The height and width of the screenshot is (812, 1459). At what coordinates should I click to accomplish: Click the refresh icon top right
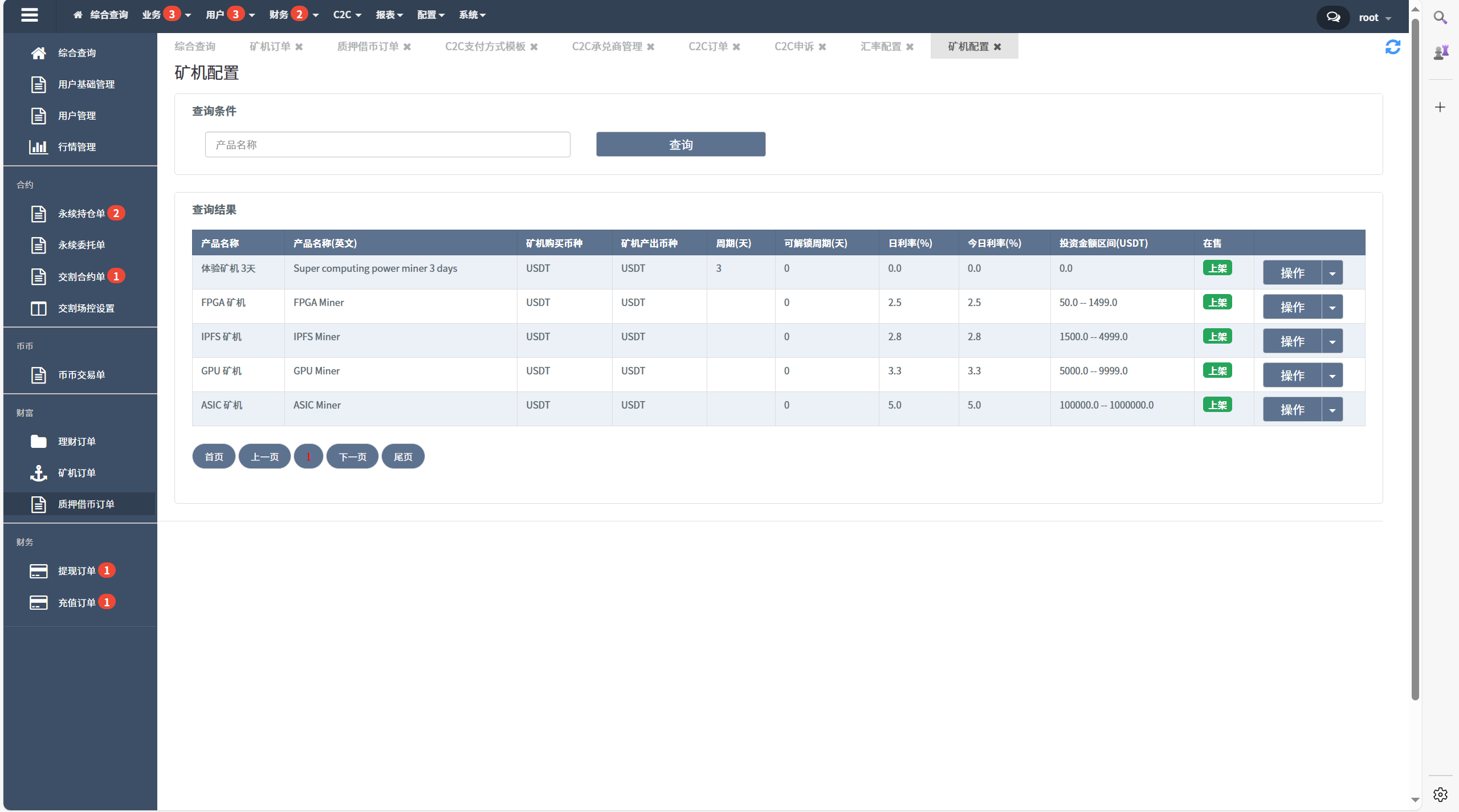[1393, 46]
